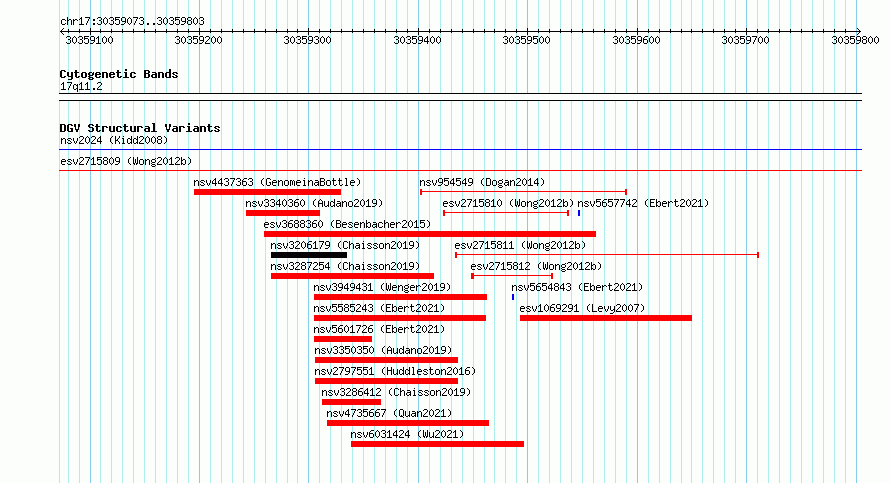Click the red bar of nsv4735667

[x=408, y=423]
